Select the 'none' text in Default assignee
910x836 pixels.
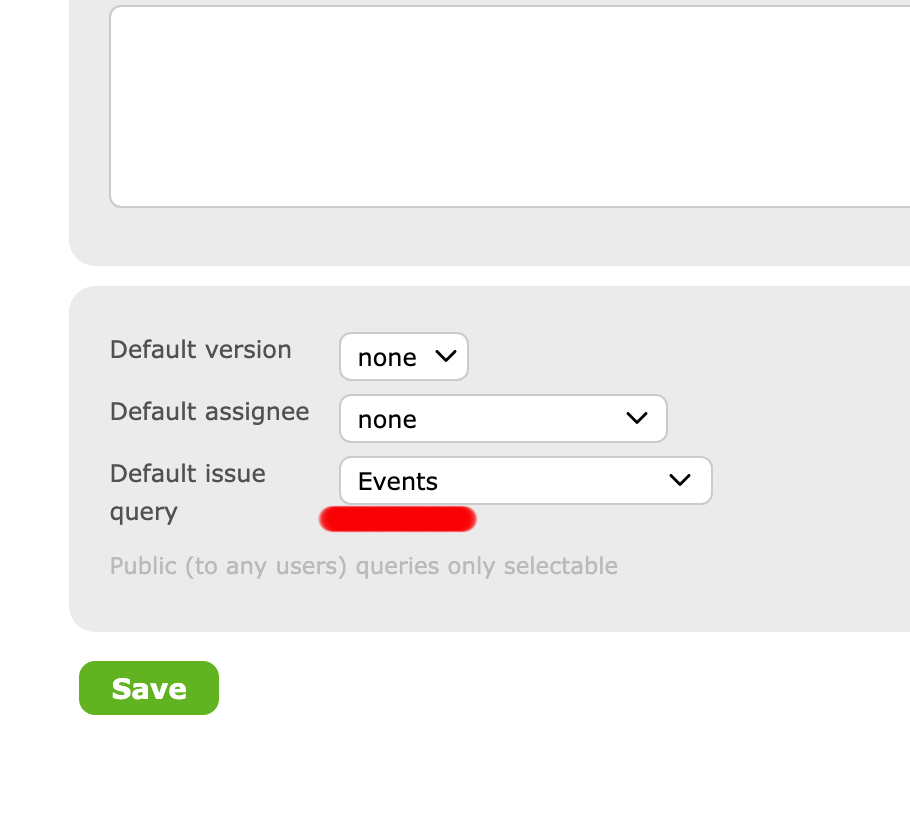click(x=387, y=420)
